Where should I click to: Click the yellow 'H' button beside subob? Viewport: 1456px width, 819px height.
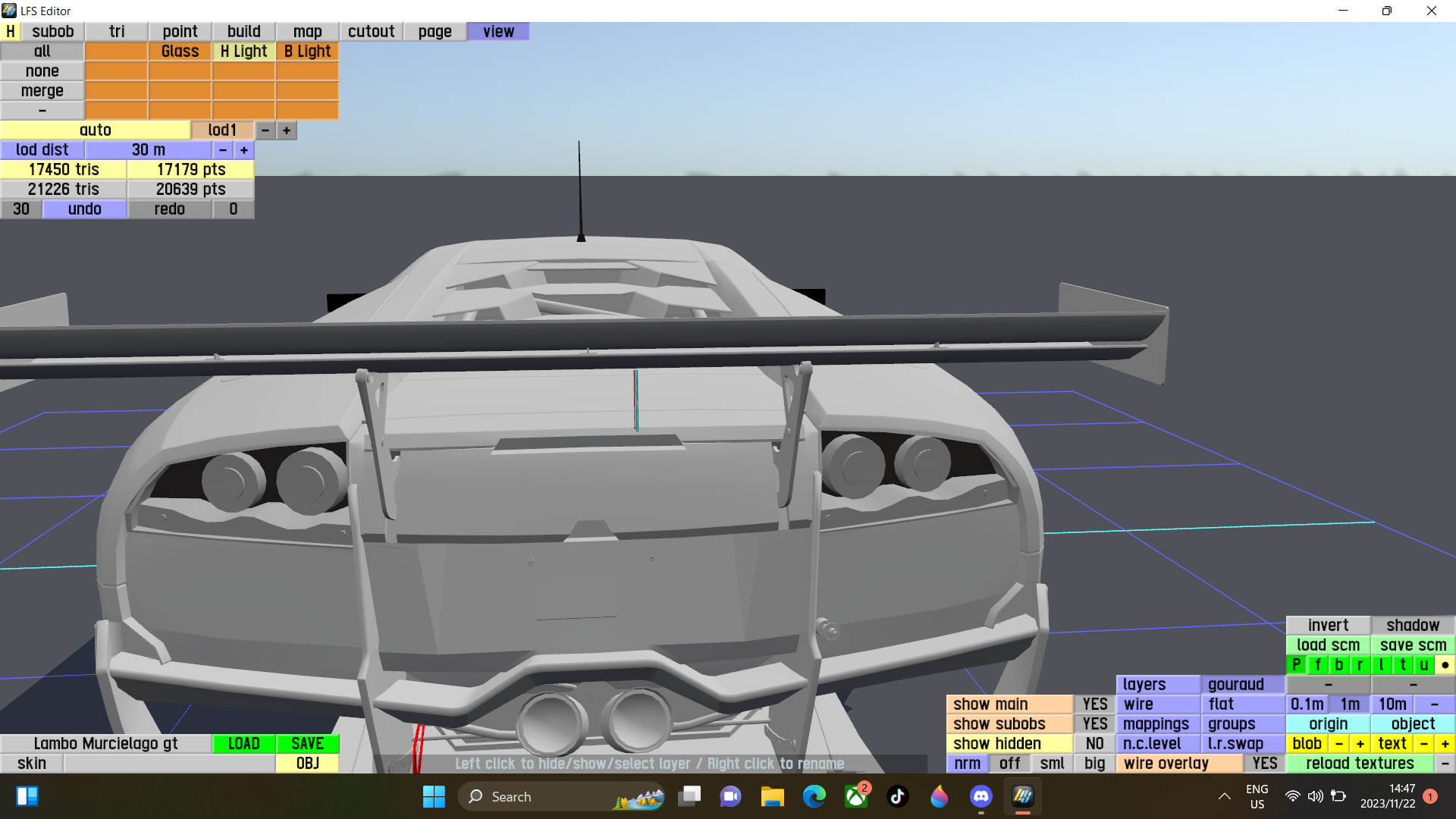[x=11, y=31]
